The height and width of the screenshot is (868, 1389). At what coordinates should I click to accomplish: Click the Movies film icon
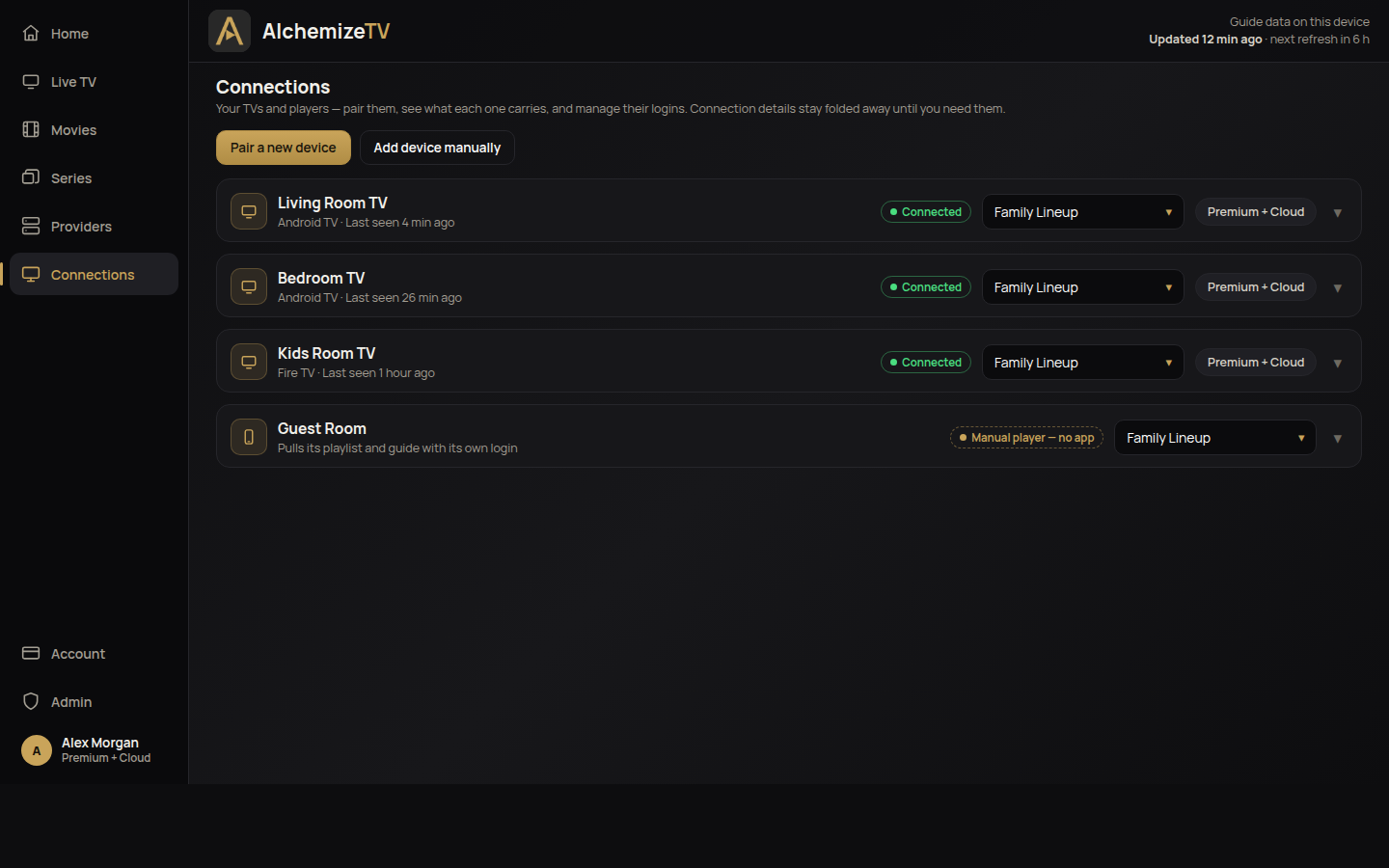point(31,129)
